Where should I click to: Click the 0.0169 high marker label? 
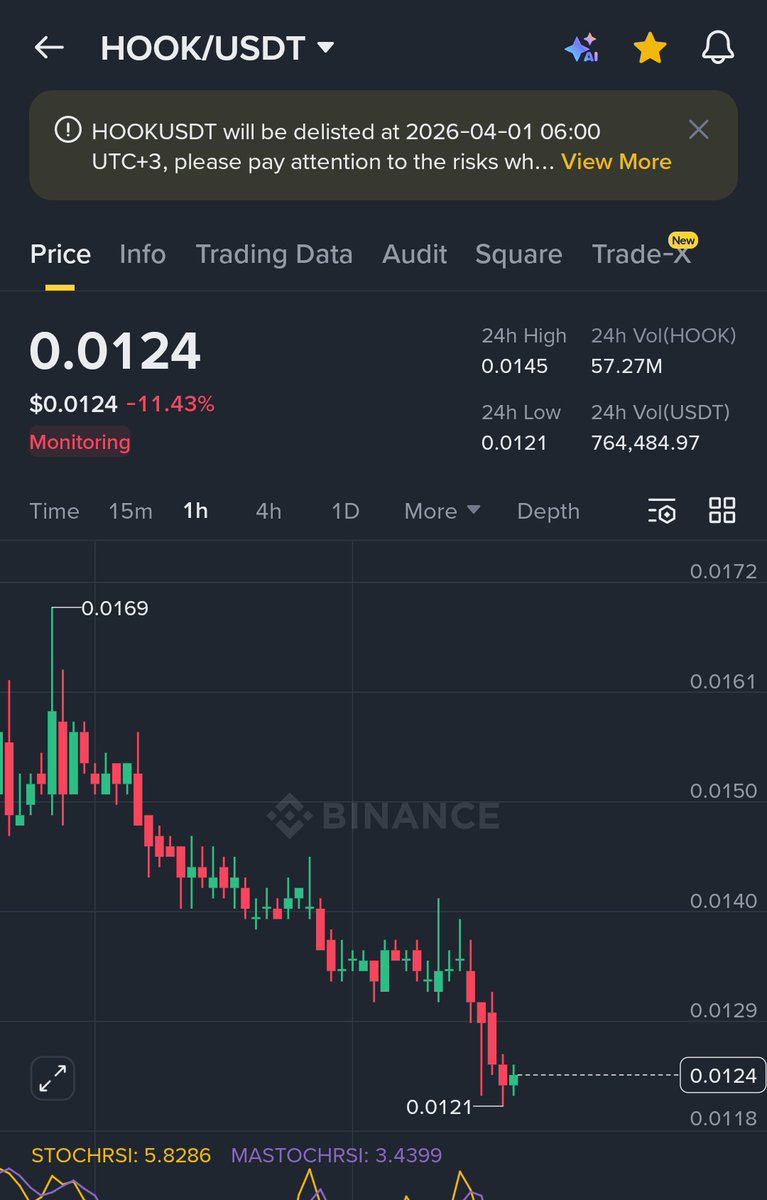pos(115,608)
